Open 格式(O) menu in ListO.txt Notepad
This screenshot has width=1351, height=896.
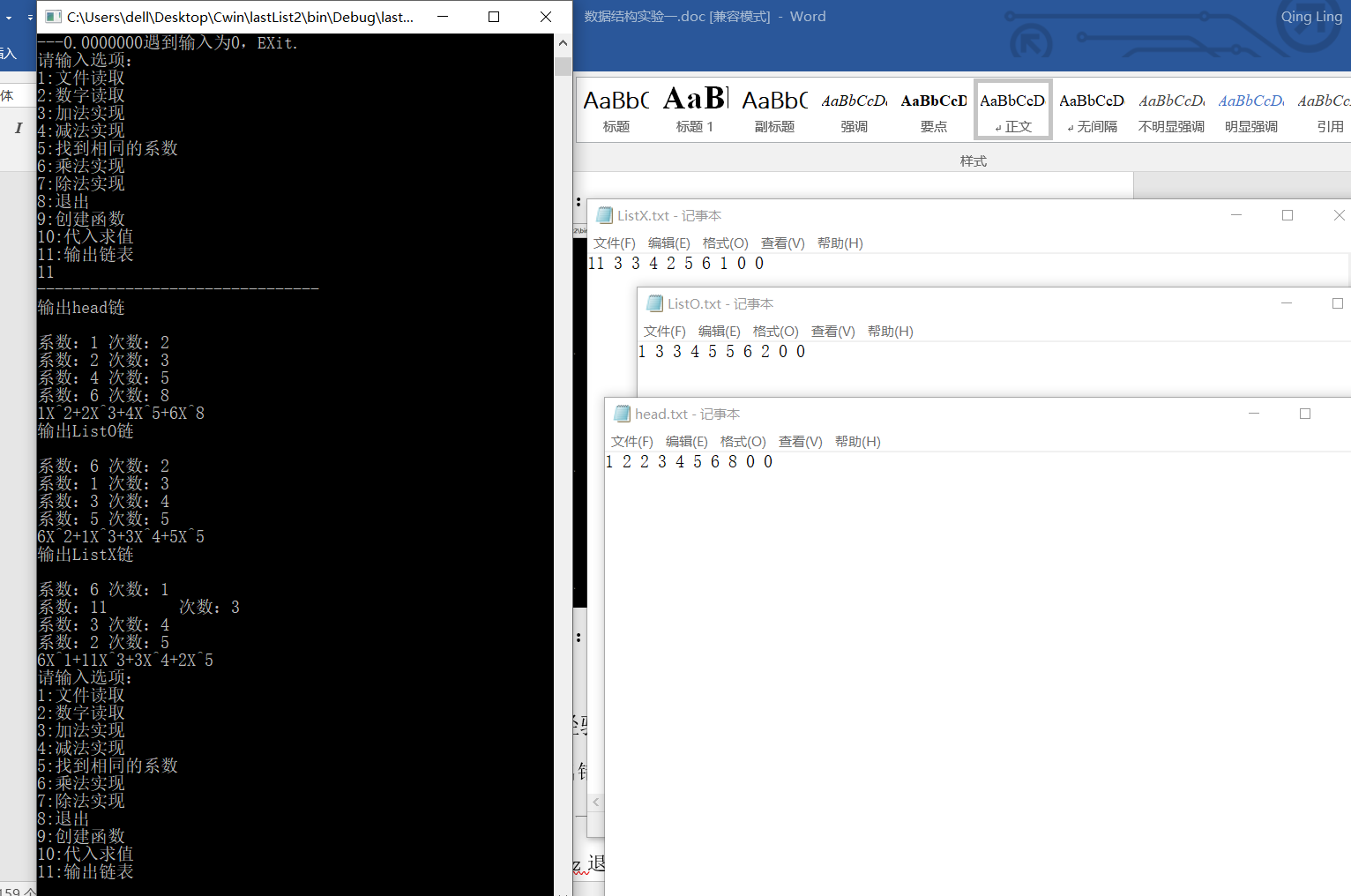coord(775,332)
